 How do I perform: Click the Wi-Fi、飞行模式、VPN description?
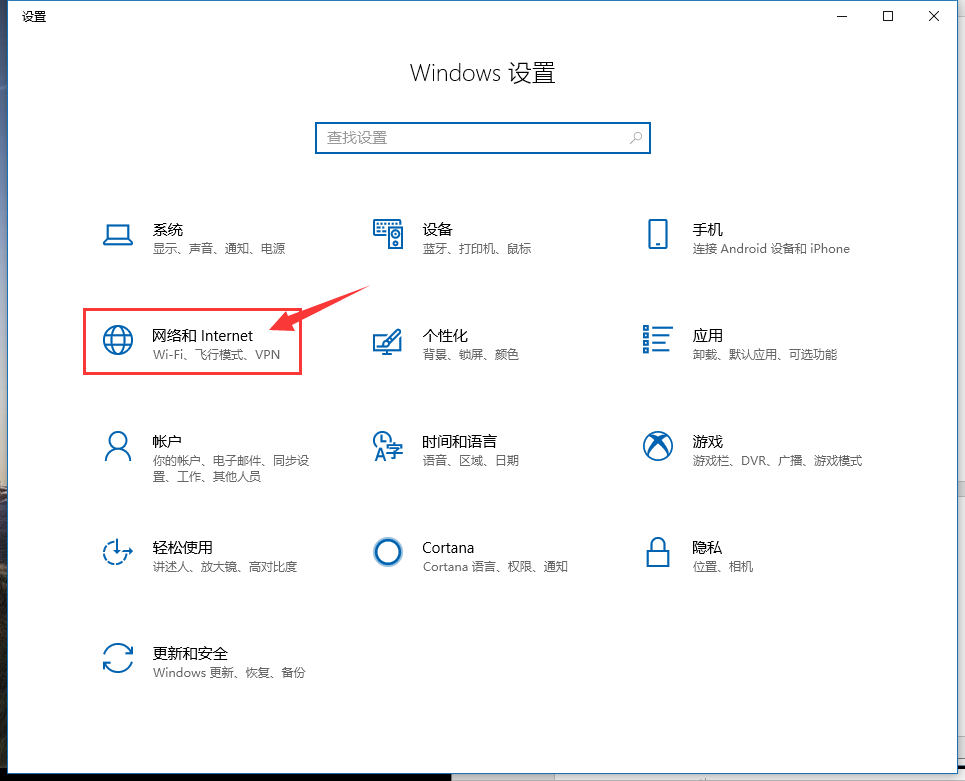tap(217, 354)
